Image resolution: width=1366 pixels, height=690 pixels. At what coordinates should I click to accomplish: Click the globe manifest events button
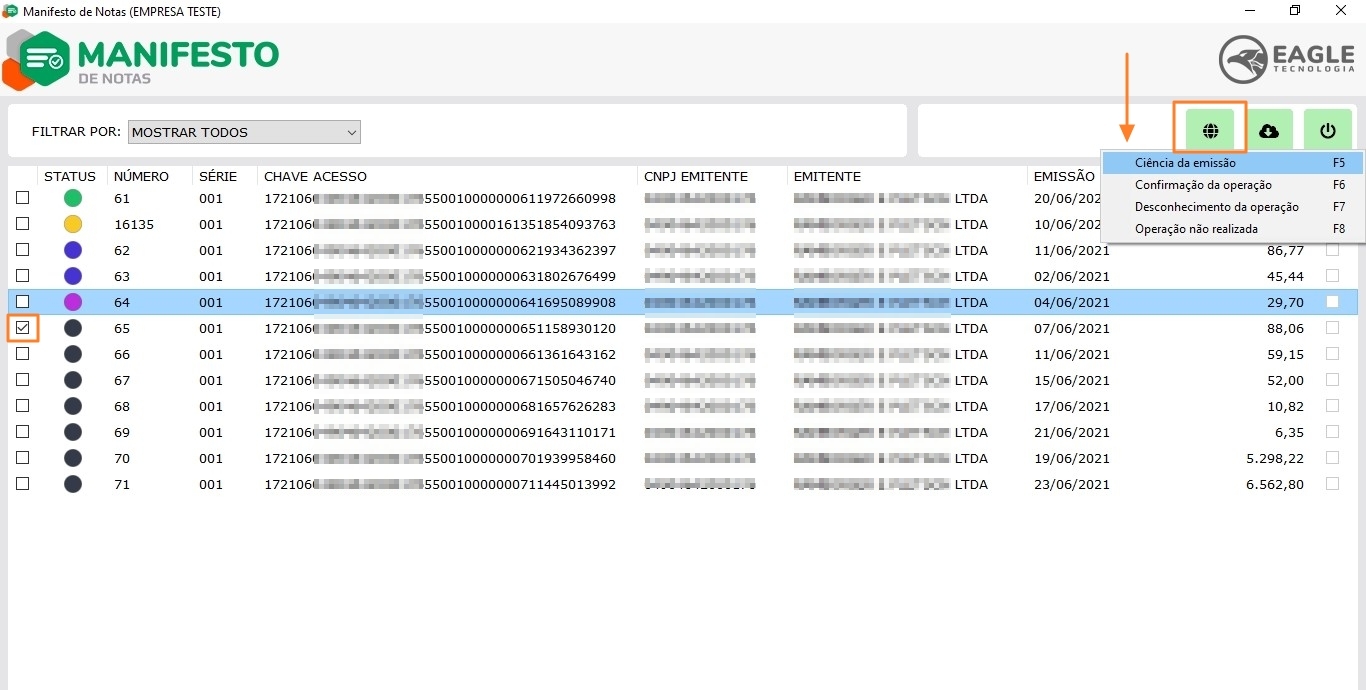tap(1210, 131)
